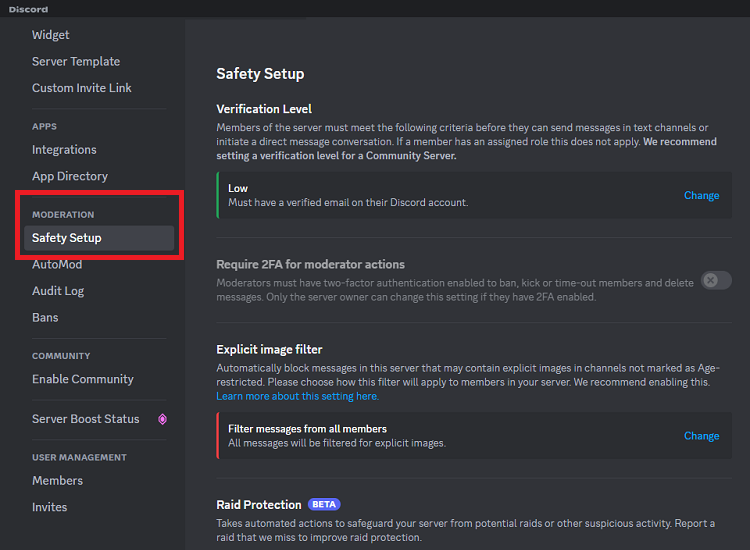The width and height of the screenshot is (750, 550).
Task: Open the Invites page
Action: pos(49,507)
